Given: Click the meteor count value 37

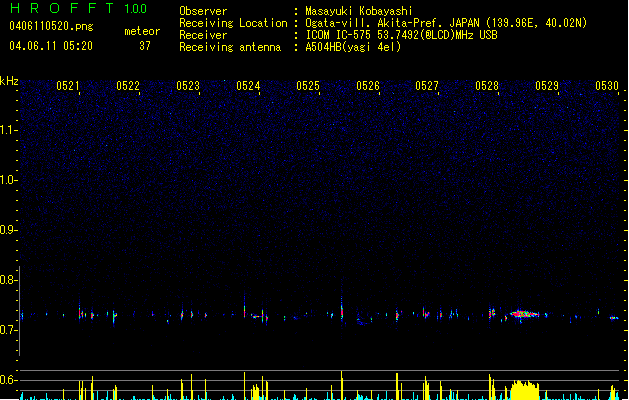Looking at the screenshot, I should point(145,46).
